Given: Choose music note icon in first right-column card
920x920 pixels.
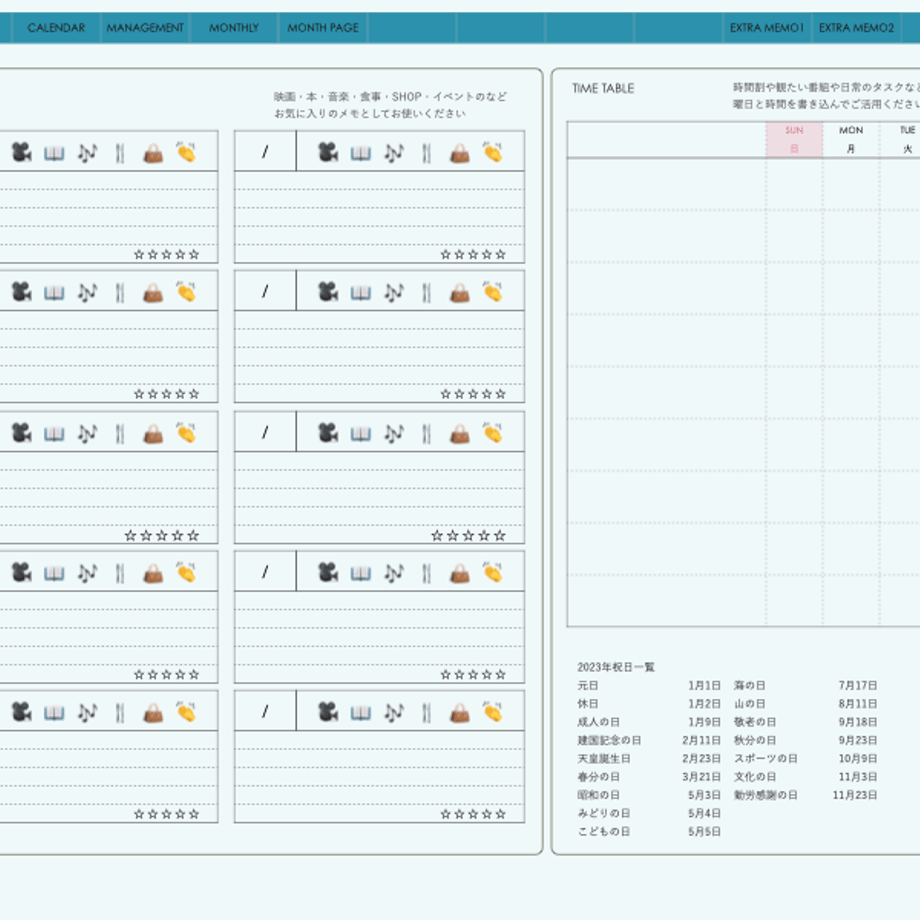Looking at the screenshot, I should point(394,153).
